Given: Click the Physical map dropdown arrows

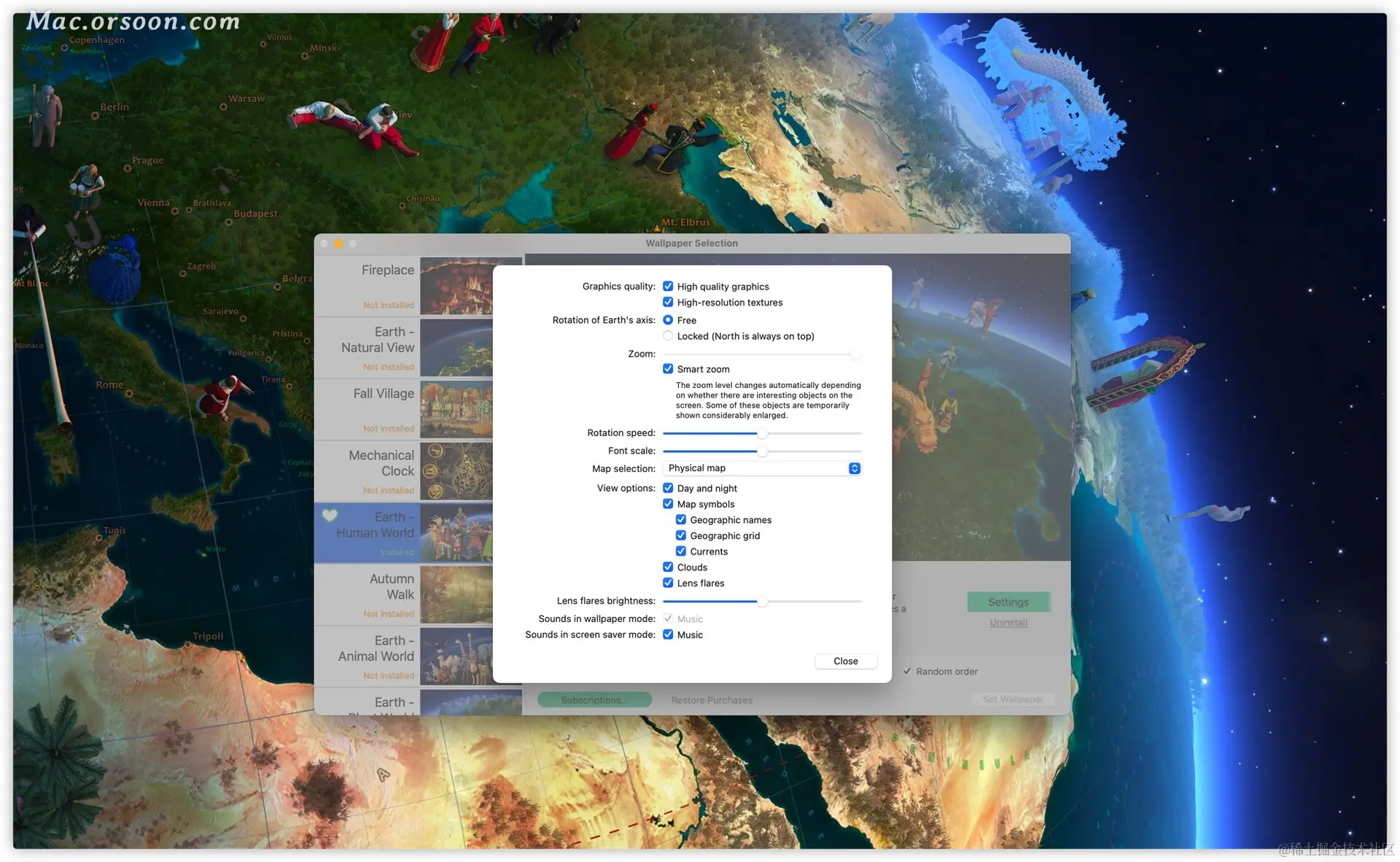Looking at the screenshot, I should (854, 468).
